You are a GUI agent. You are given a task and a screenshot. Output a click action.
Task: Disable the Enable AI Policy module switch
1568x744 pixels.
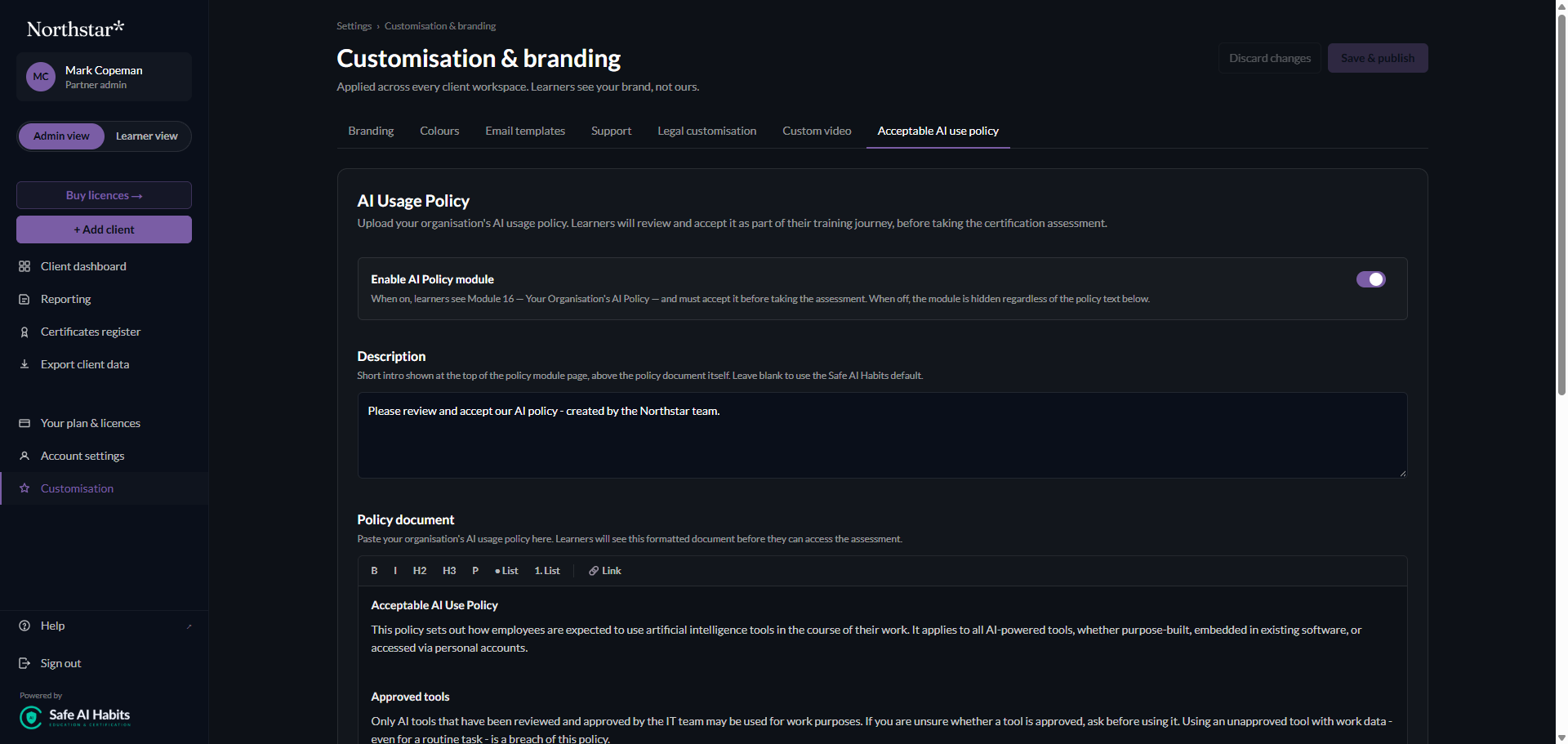point(1370,279)
